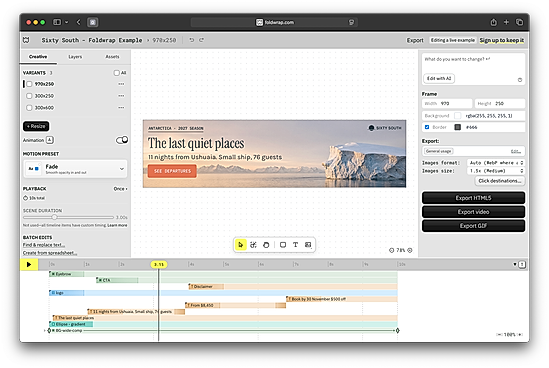This screenshot has width=549, height=368.
Task: Play the timeline animation
Action: [x=29, y=264]
